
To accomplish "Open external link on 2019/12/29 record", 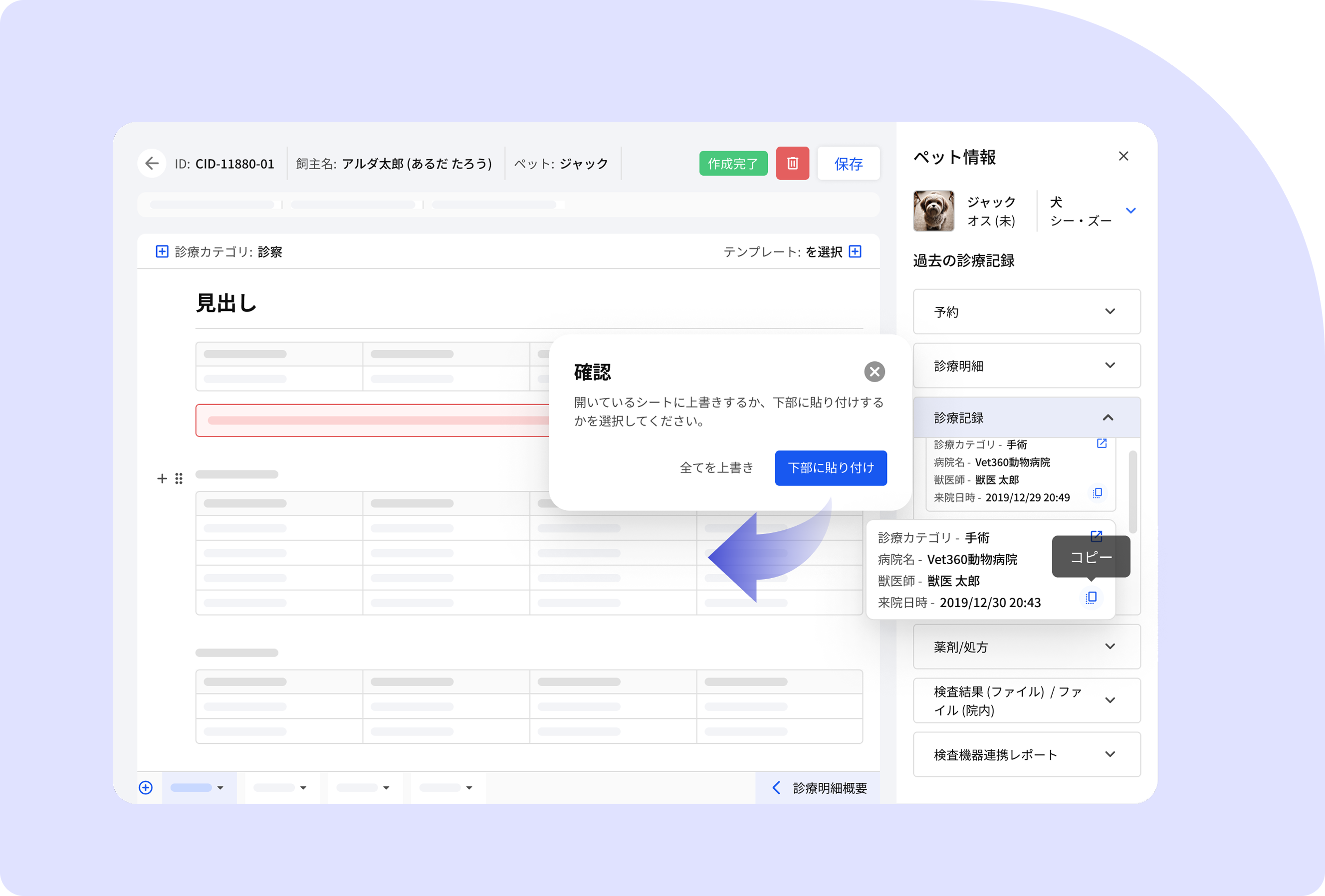I will click(x=1102, y=444).
